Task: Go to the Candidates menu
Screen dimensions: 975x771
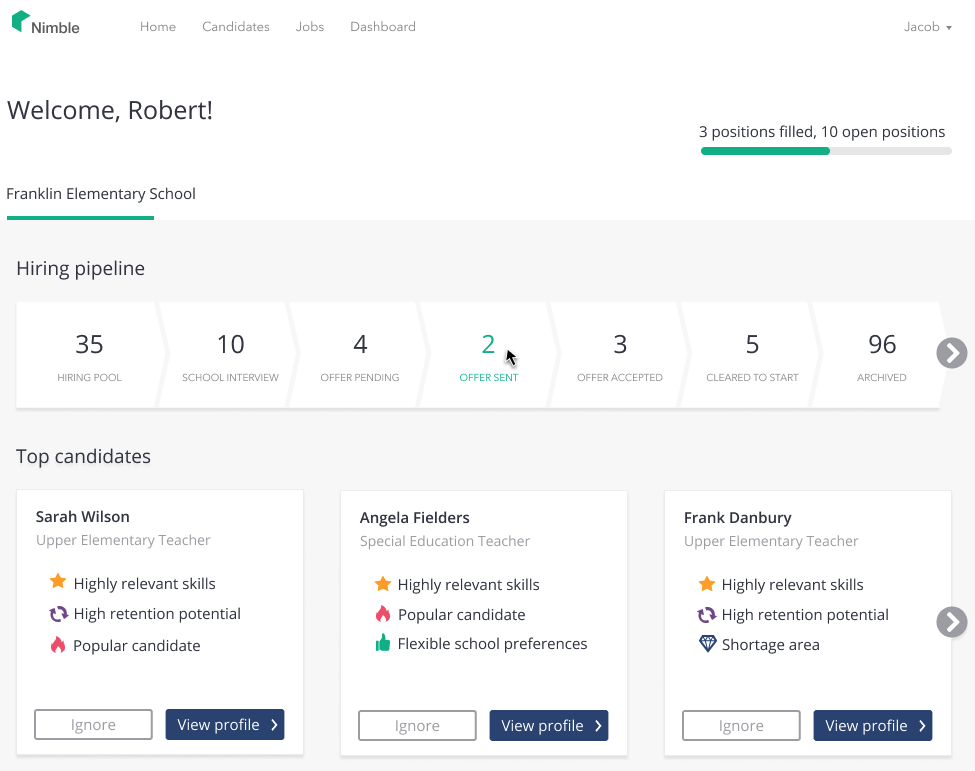Action: [x=236, y=27]
